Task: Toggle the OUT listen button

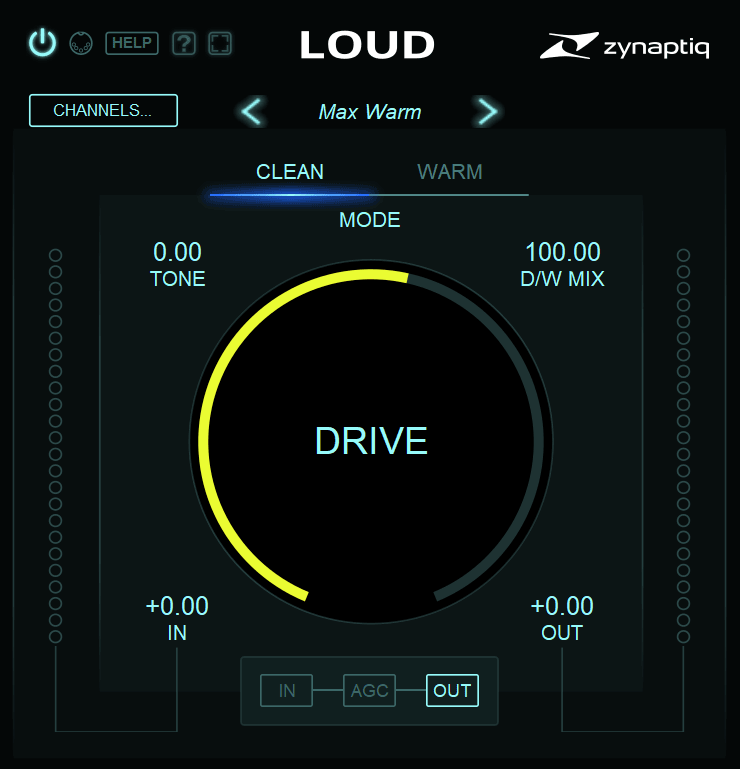Action: click(452, 691)
